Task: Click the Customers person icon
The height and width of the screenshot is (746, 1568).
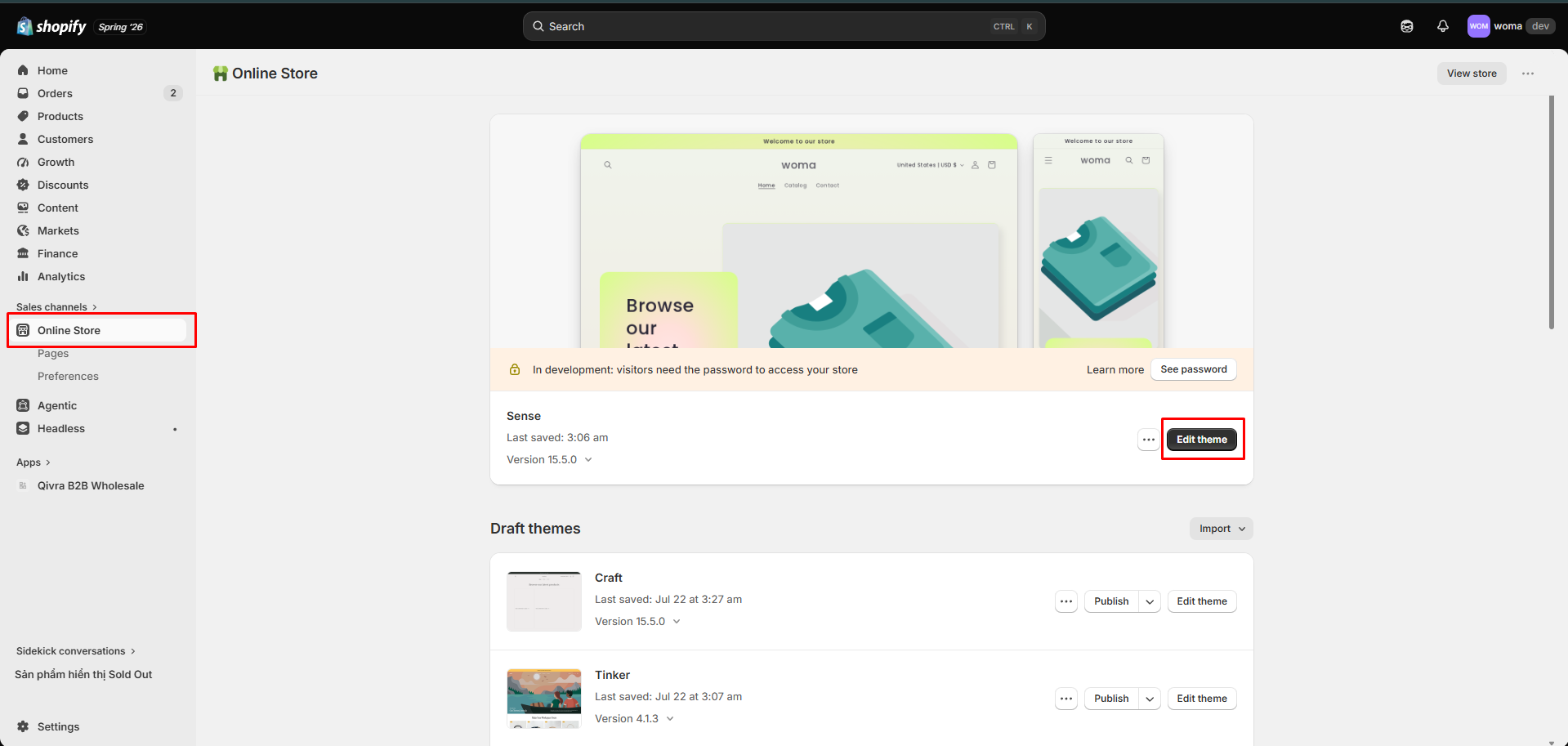Action: pos(23,139)
